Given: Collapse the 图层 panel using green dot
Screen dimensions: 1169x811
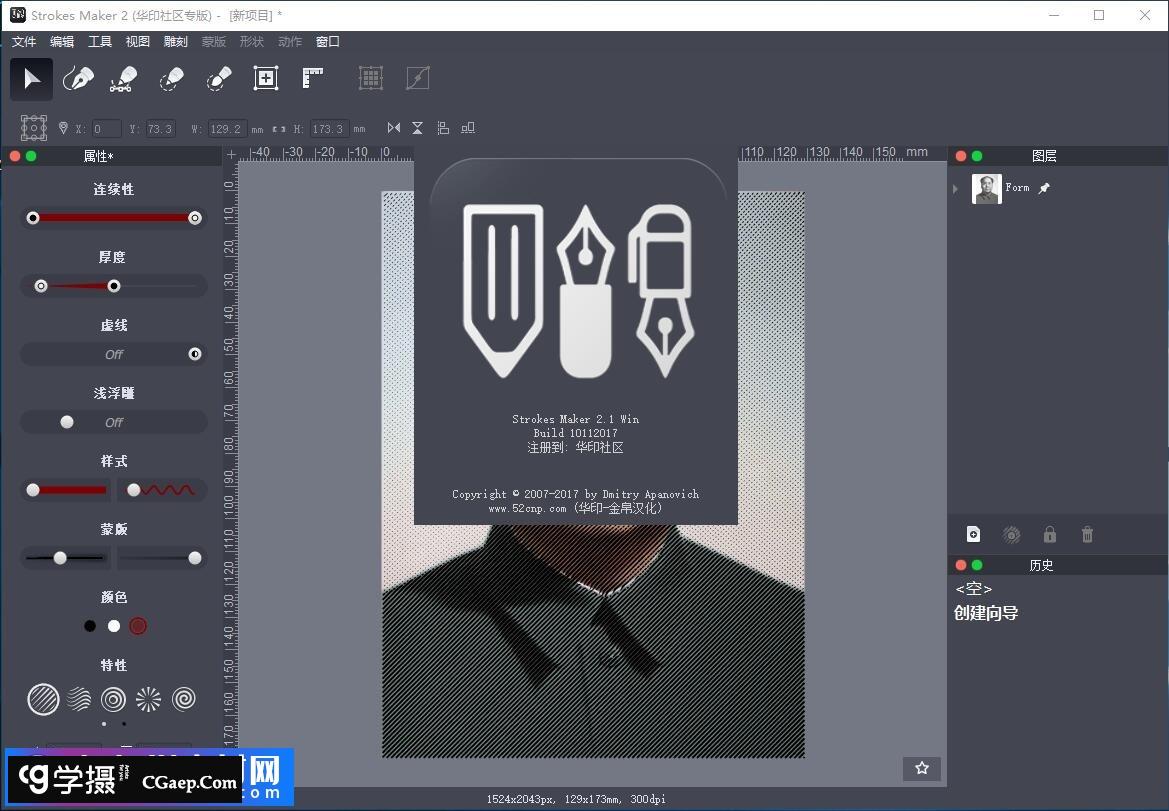Looking at the screenshot, I should coord(977,156).
